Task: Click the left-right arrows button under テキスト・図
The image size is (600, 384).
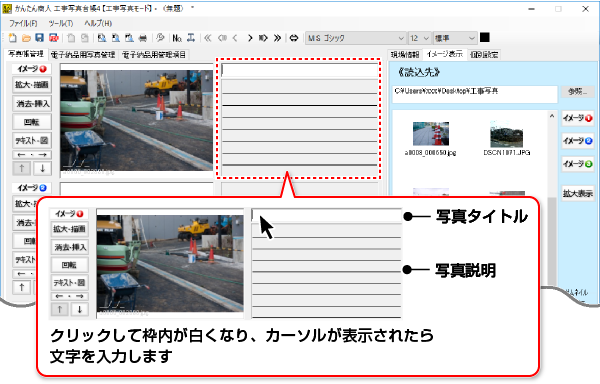Action: coord(32,155)
